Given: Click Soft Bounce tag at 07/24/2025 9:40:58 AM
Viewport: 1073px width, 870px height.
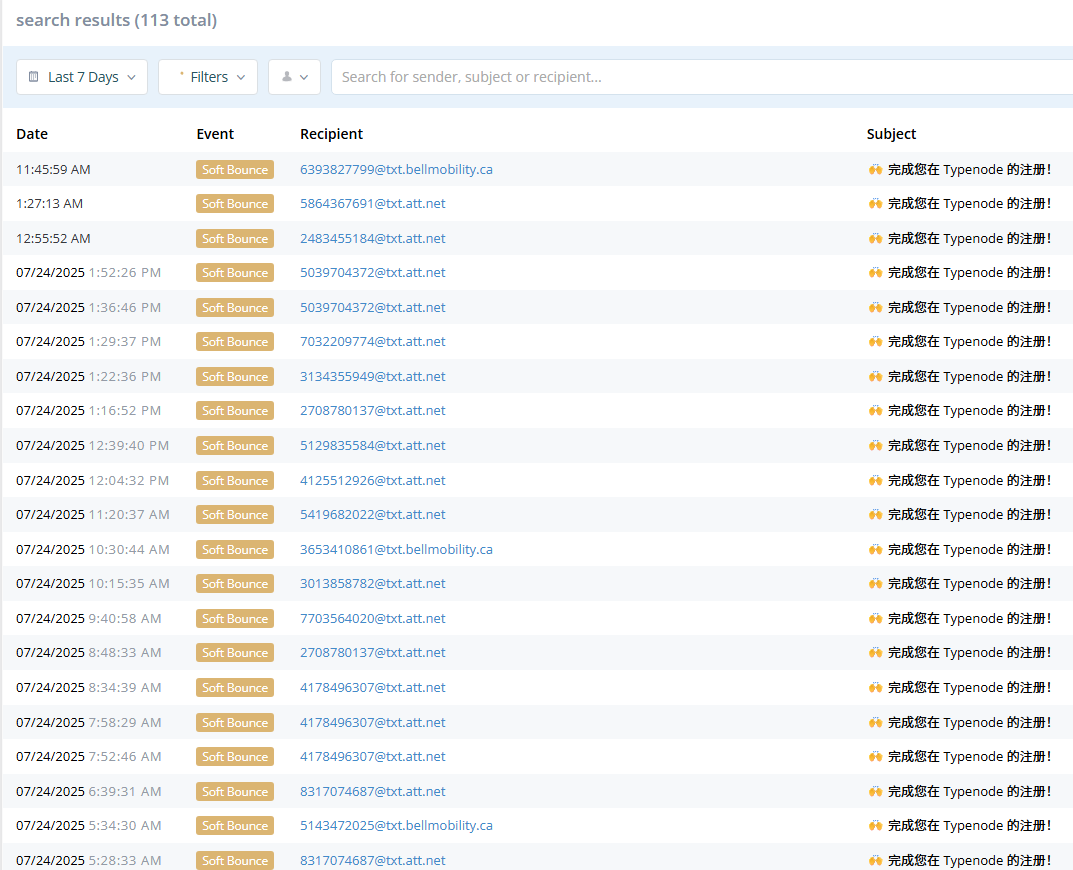Looking at the screenshot, I should pyautogui.click(x=235, y=619).
